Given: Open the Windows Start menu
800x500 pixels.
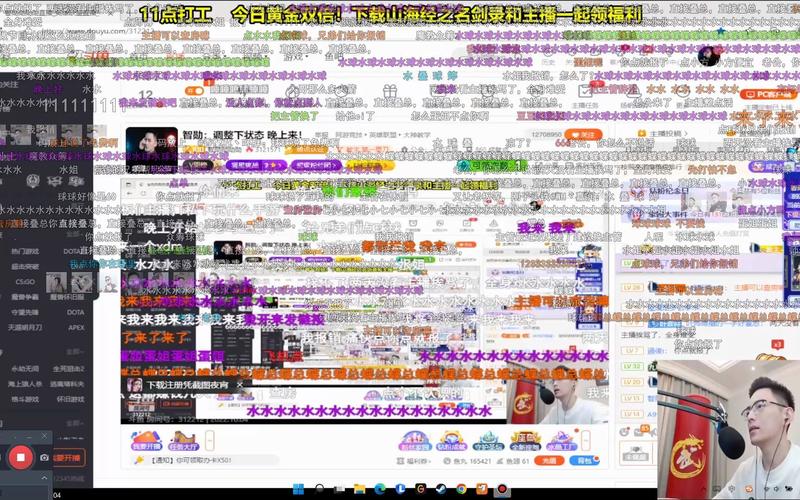Looking at the screenshot, I should tap(298, 489).
